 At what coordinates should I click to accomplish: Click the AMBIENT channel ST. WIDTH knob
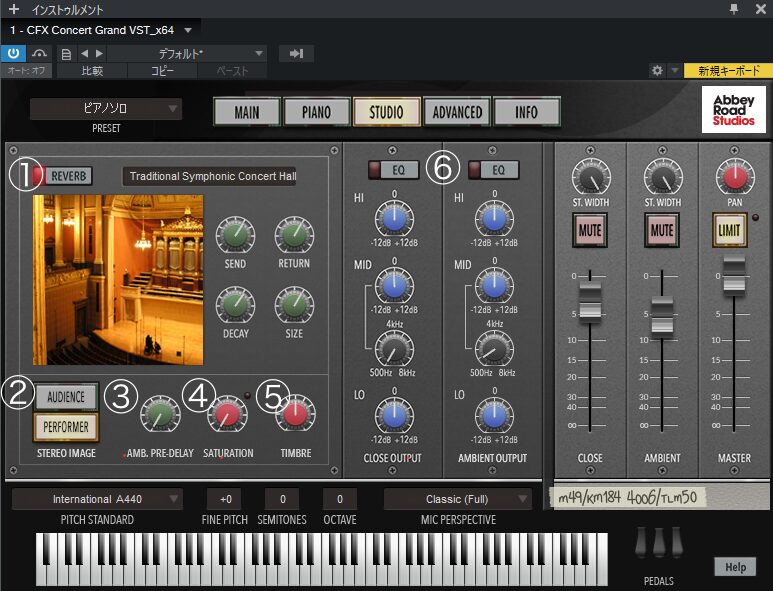click(663, 177)
